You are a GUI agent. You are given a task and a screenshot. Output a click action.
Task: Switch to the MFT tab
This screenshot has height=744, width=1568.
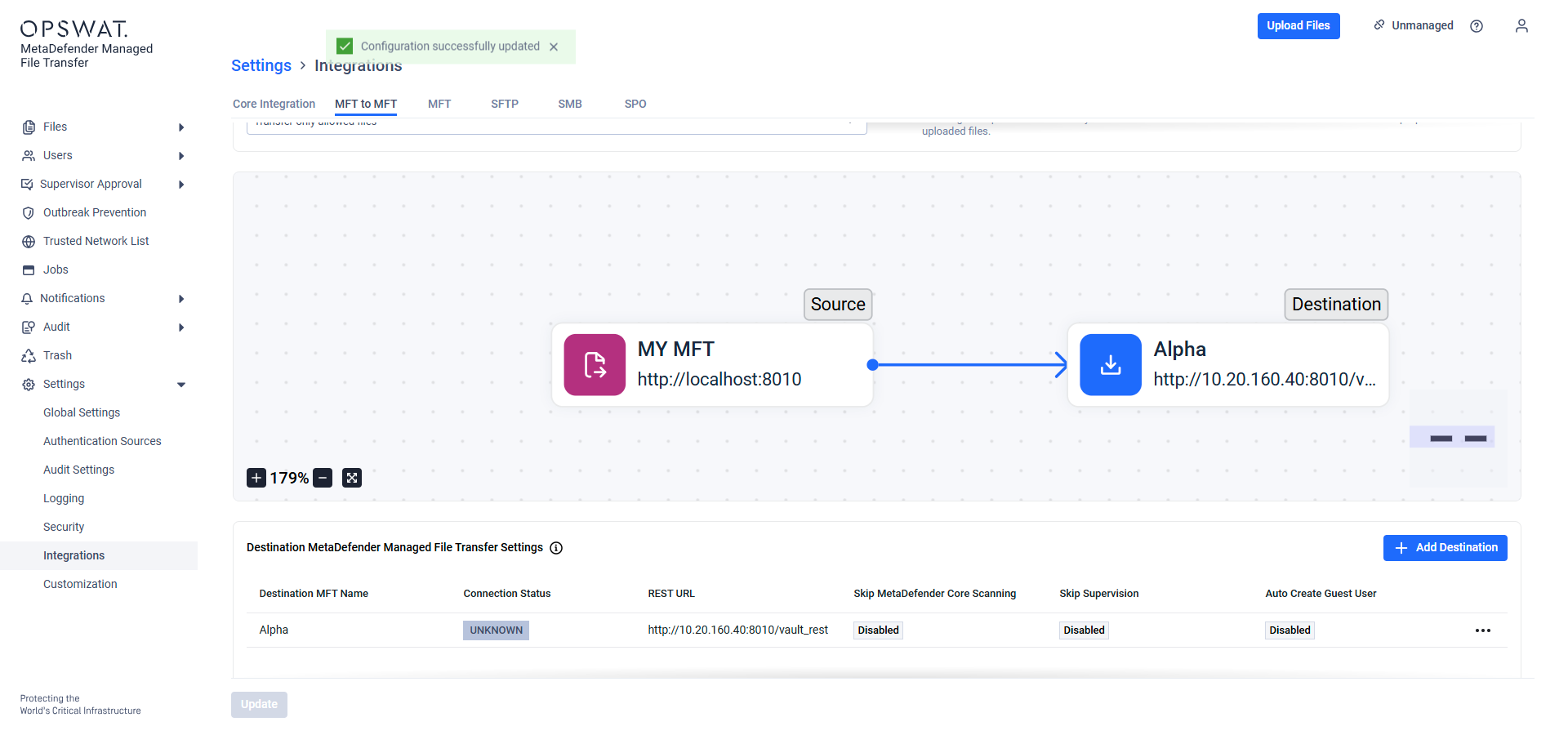(439, 104)
